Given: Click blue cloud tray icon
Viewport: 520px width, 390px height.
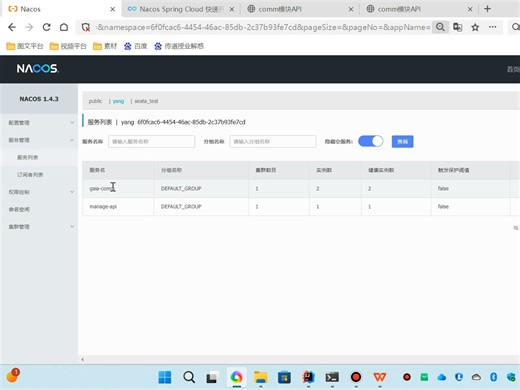Looking at the screenshot, I should point(442,377).
